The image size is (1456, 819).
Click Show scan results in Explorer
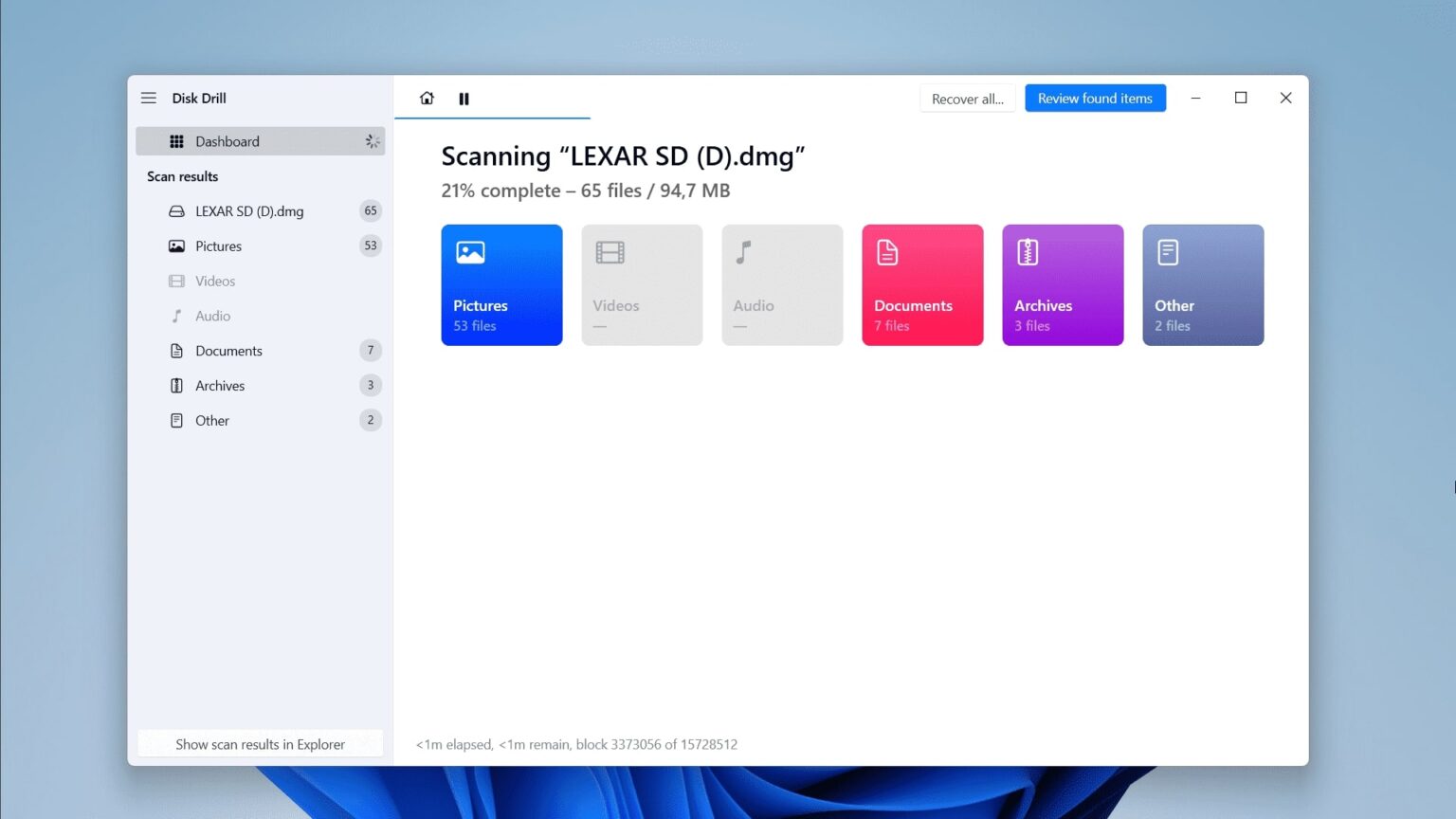click(259, 744)
